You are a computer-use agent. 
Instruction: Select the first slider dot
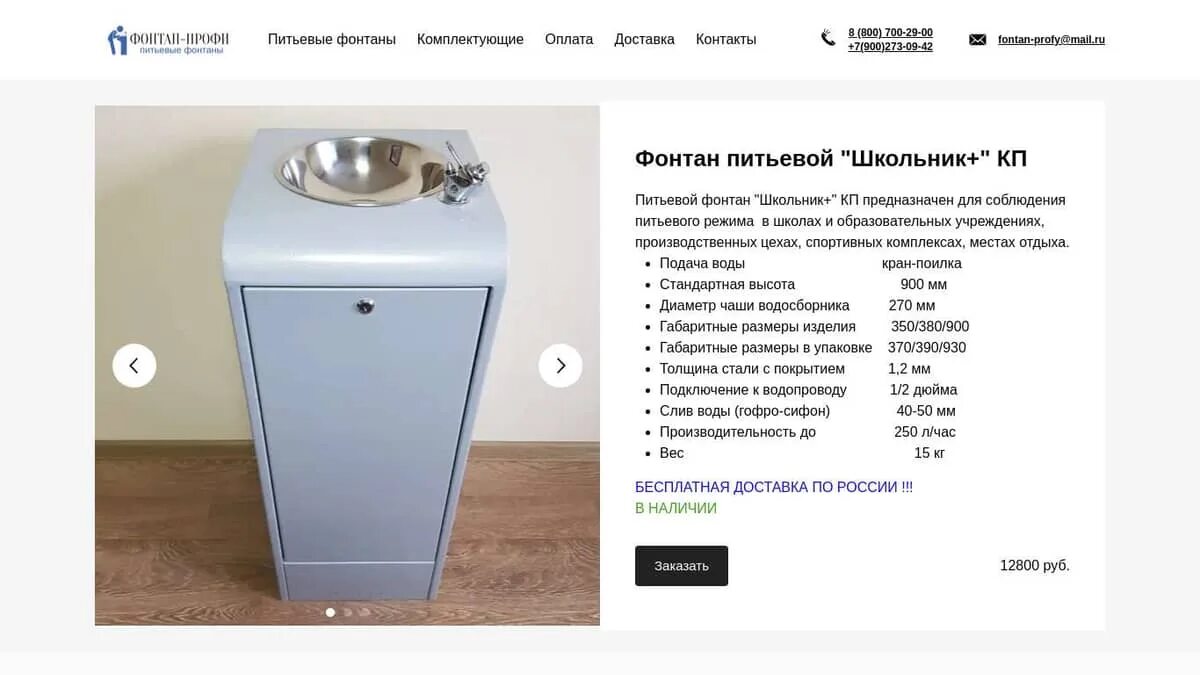pyautogui.click(x=331, y=612)
